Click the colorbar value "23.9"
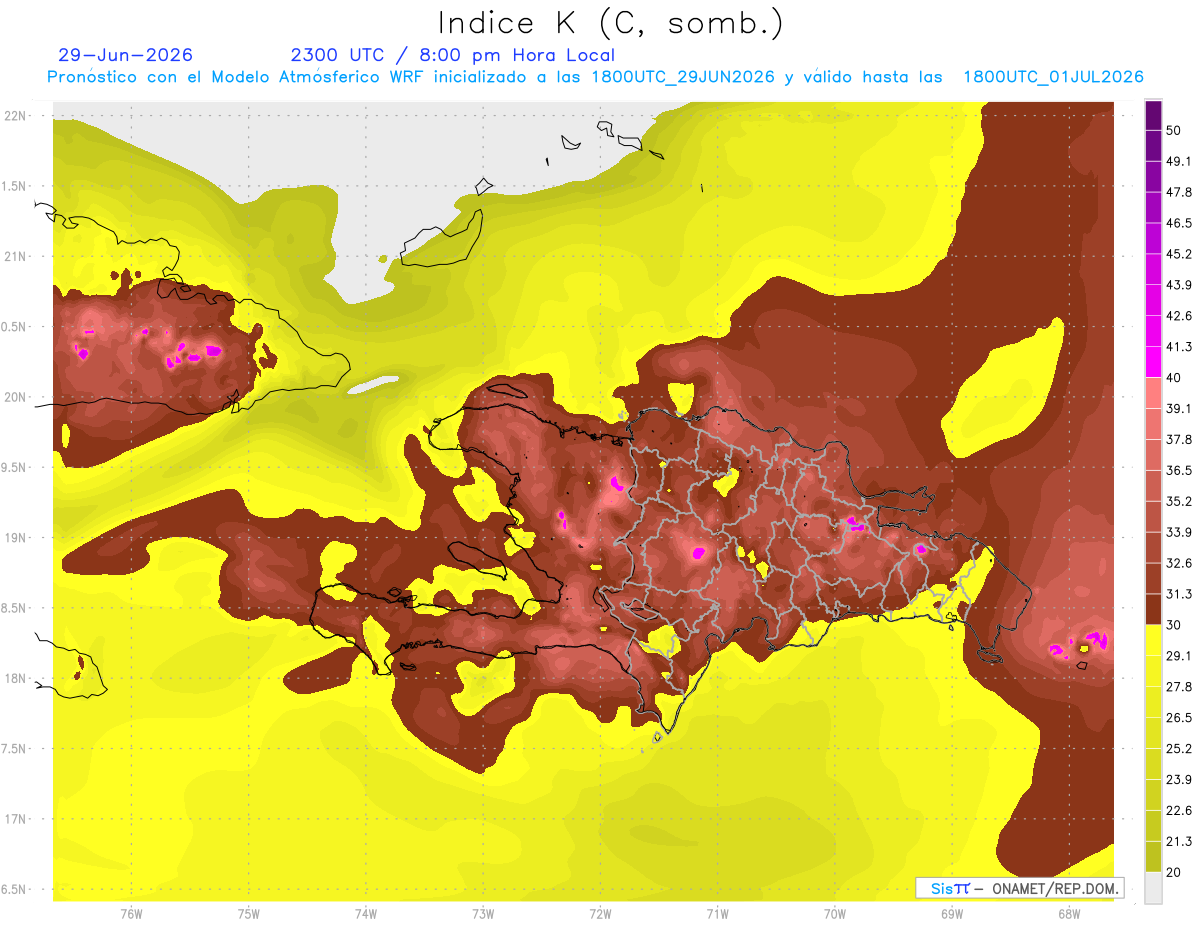This screenshot has height=927, width=1200. tap(1179, 780)
